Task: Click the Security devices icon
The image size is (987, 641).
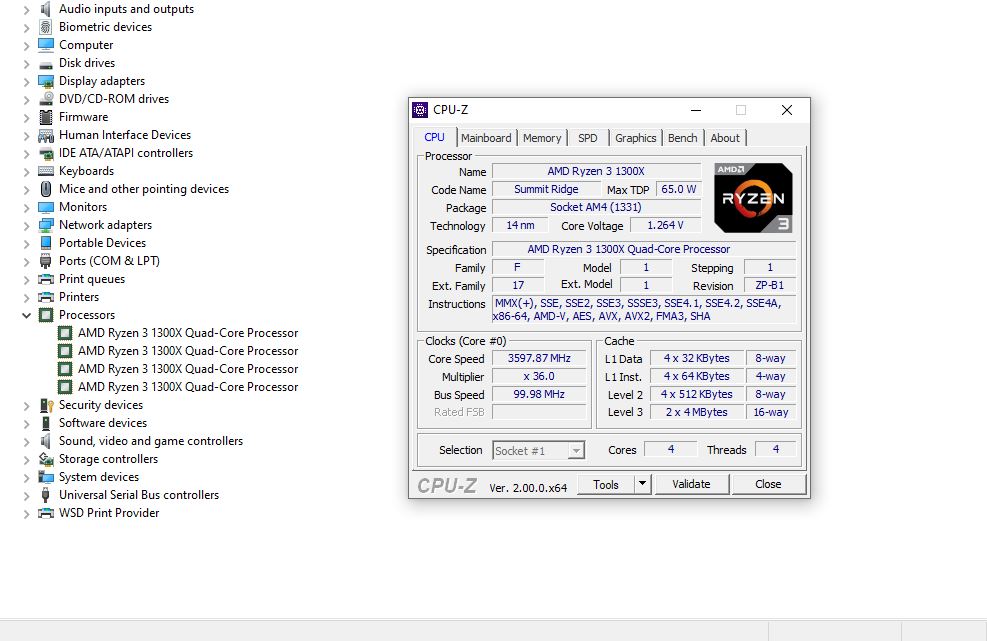Action: [46, 405]
